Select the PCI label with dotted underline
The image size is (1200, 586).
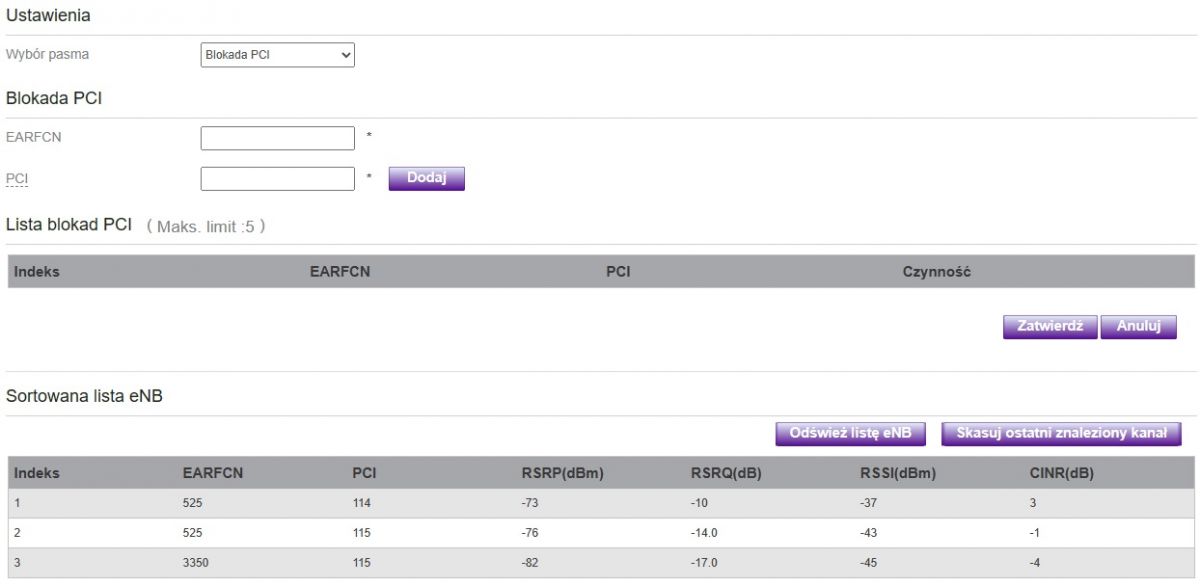pos(17,178)
